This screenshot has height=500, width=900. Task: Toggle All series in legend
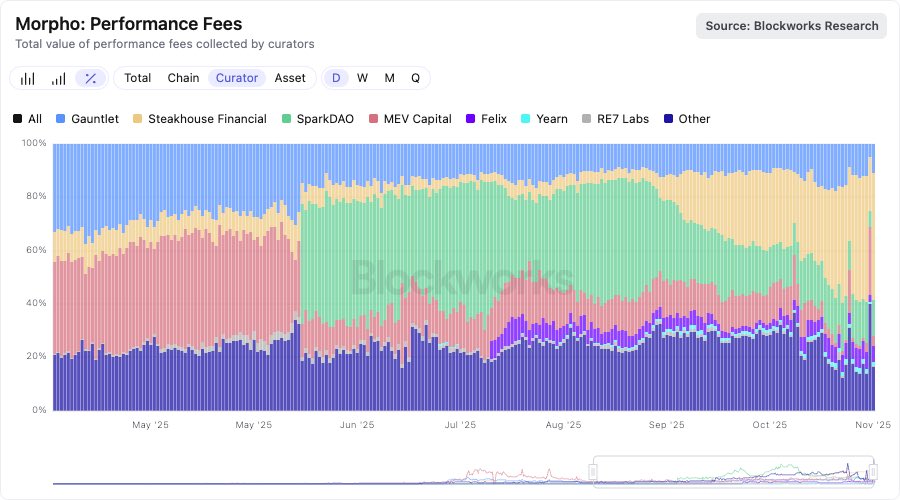tap(27, 119)
